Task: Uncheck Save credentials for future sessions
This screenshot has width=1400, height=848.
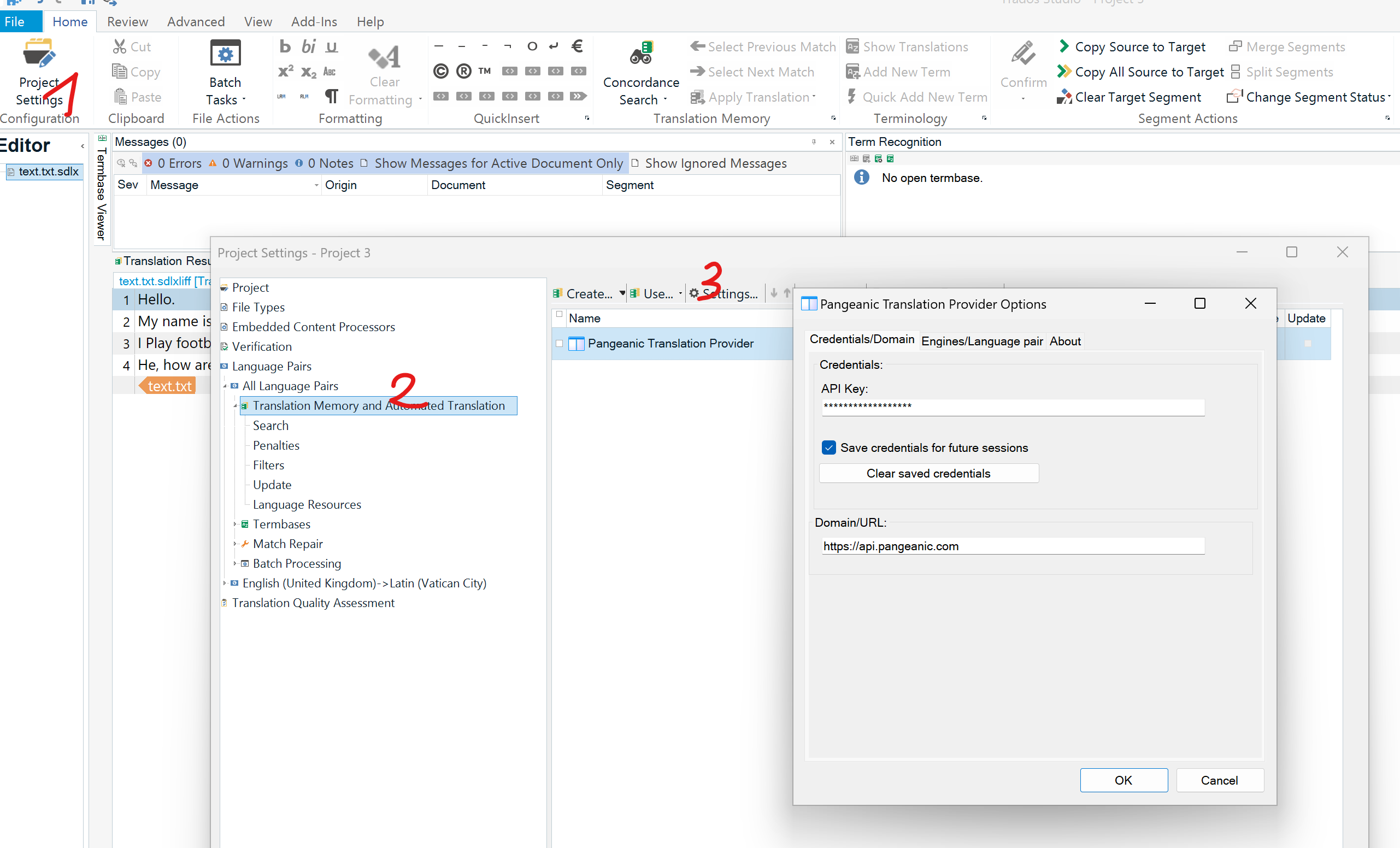Action: tap(829, 447)
